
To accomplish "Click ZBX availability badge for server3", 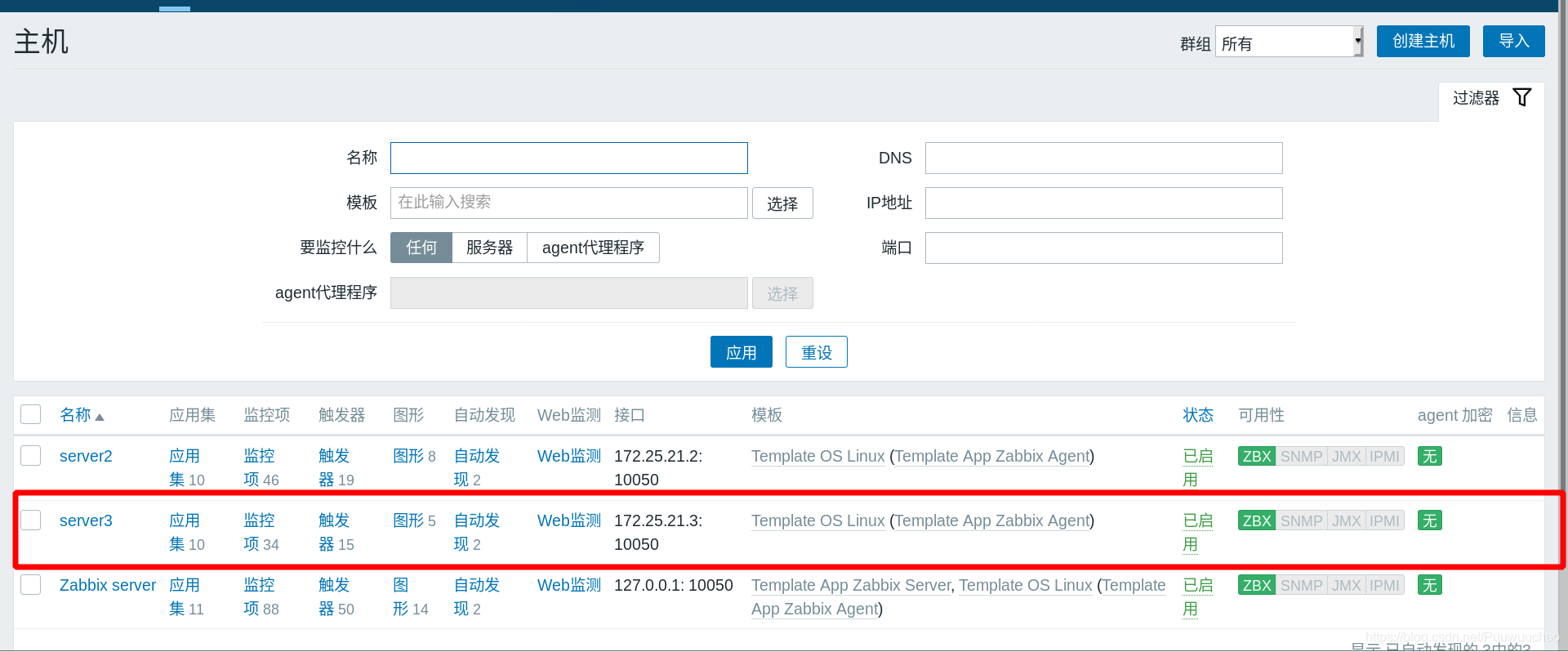I will coord(1257,520).
